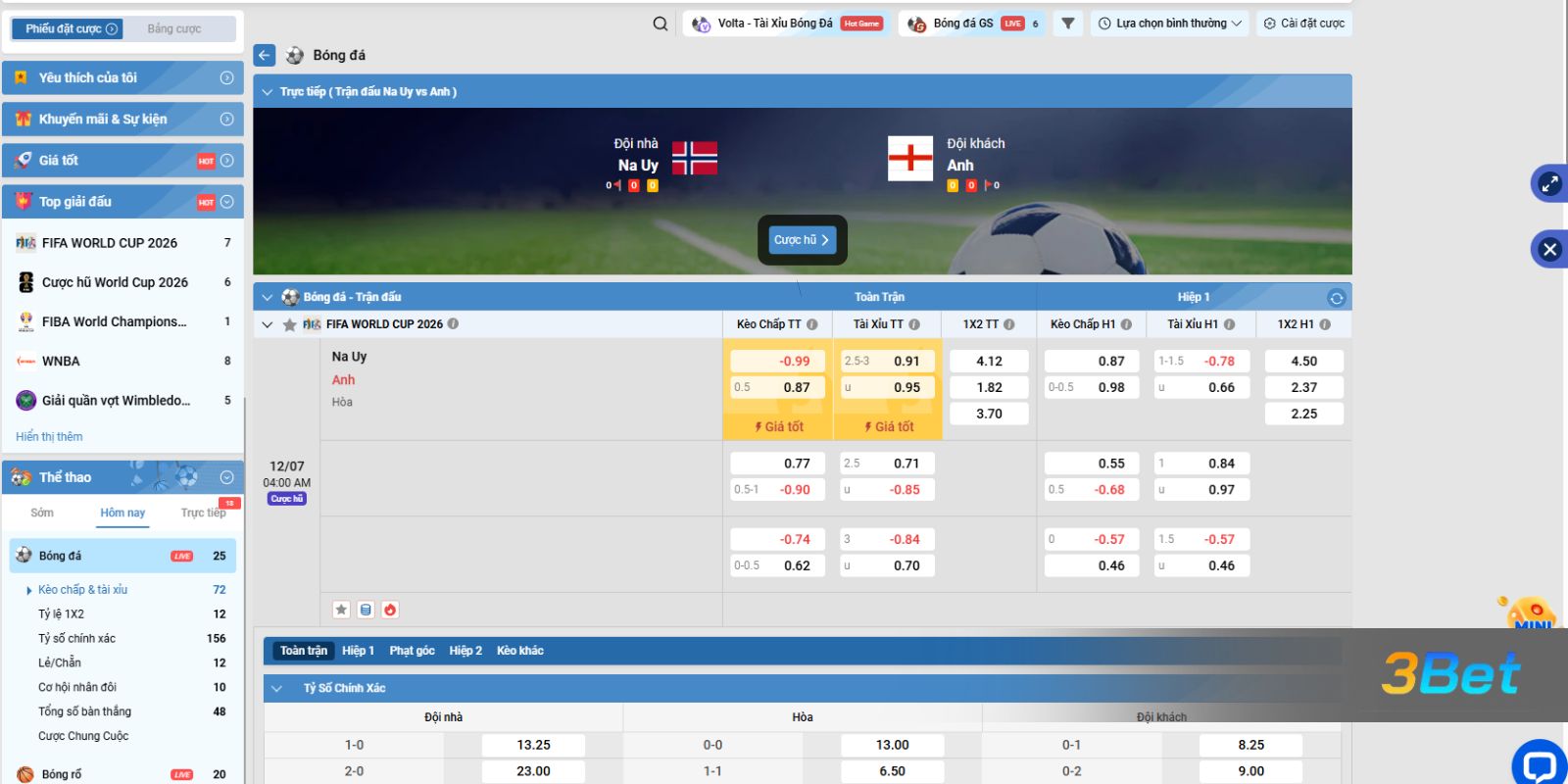
Task: Open Volta - Tài Xỉu Bóng Đá hot game
Action: coord(786,24)
